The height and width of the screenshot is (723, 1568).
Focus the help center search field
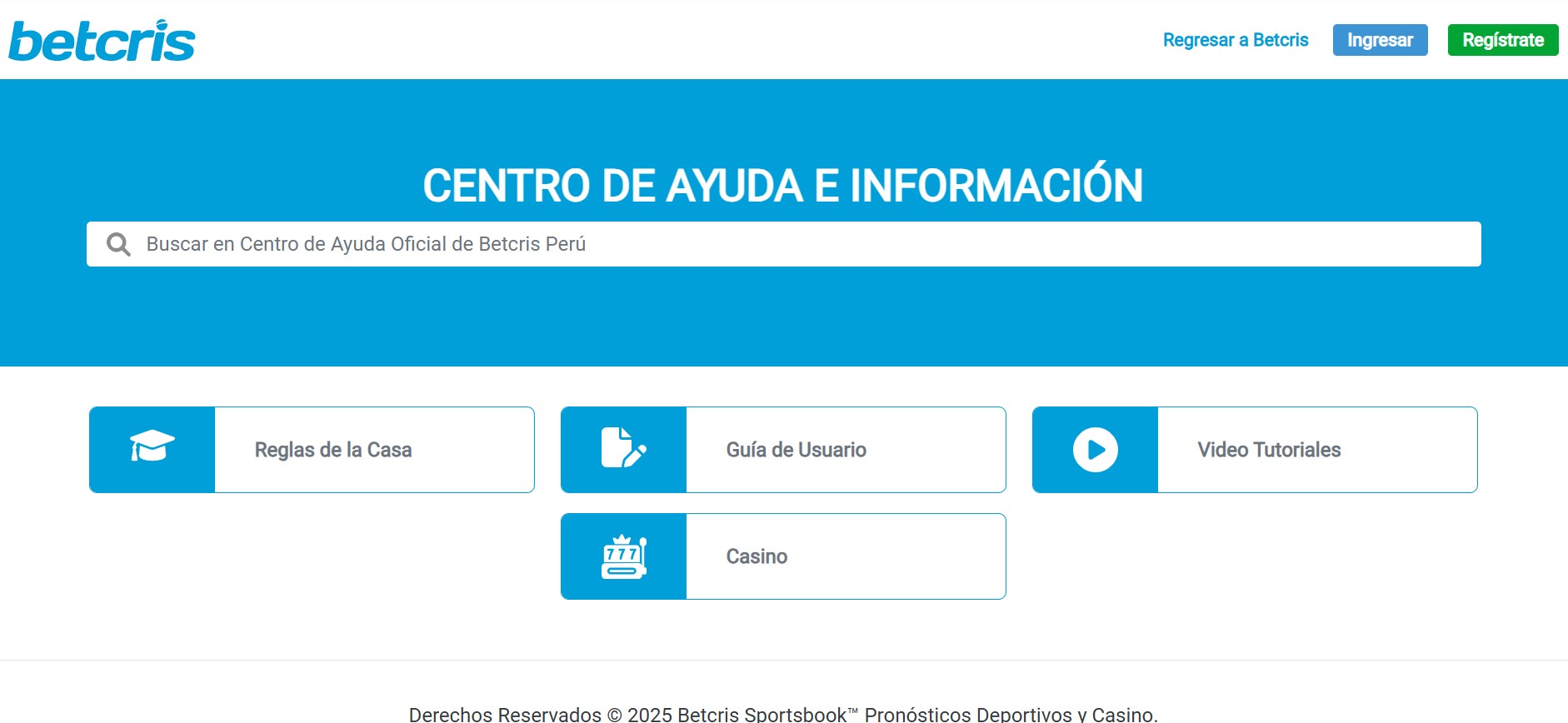(784, 244)
